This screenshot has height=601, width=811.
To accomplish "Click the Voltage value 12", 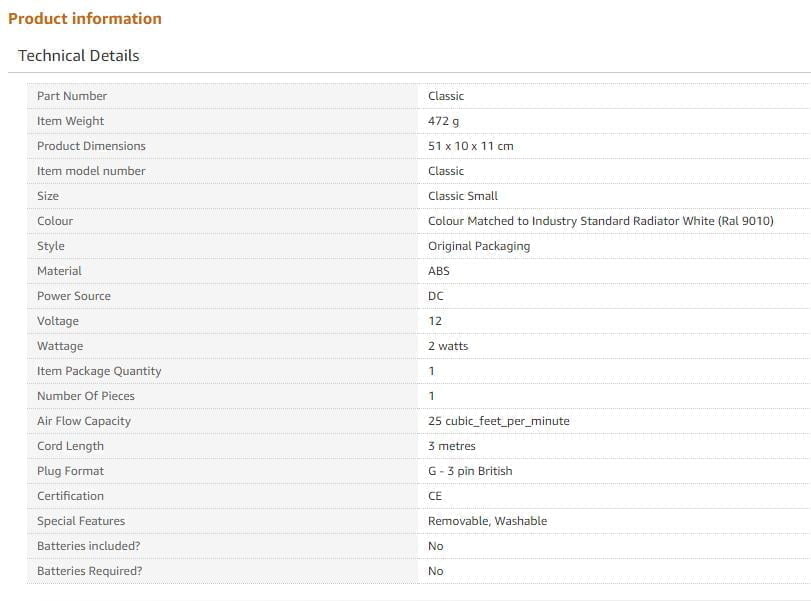I will pyautogui.click(x=435, y=321).
